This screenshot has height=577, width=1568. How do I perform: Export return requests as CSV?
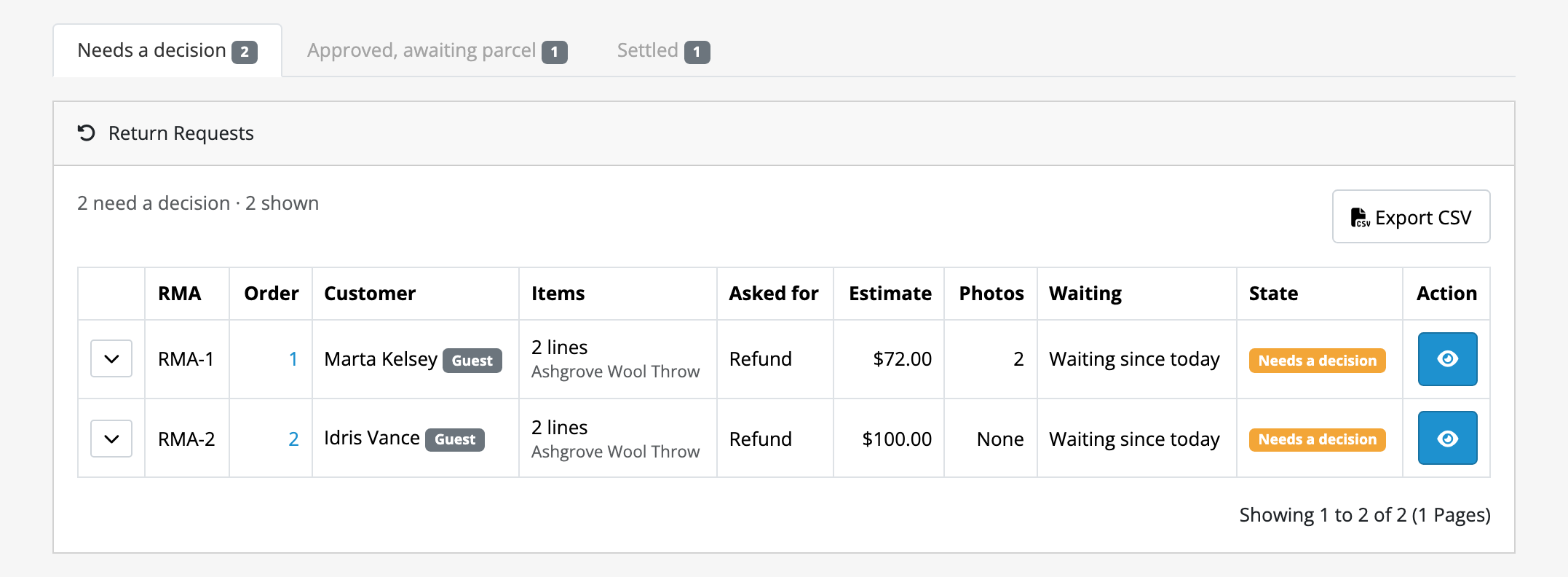pos(1411,217)
